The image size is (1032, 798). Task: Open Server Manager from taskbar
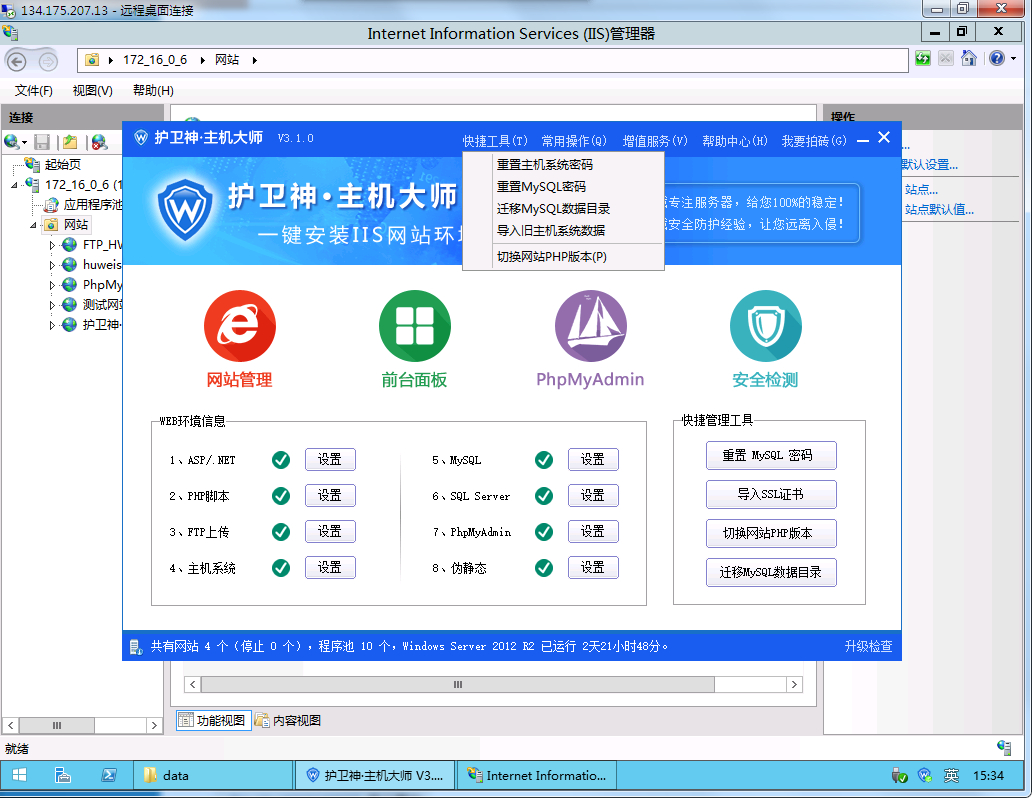[x=63, y=775]
